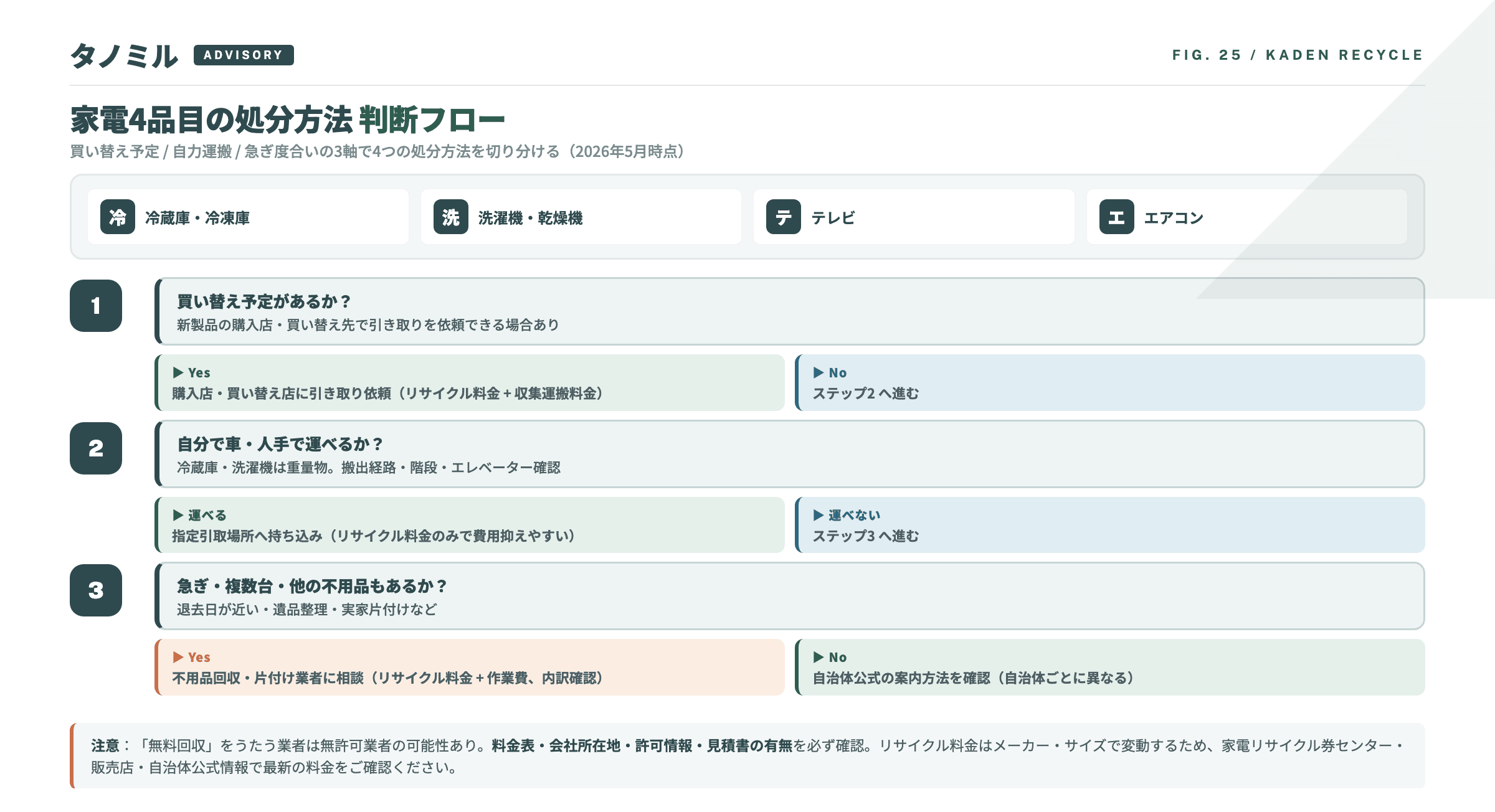Choose Yes: 不用品回収・片付け業者に相談
This screenshot has height=812, width=1495.
(470, 668)
